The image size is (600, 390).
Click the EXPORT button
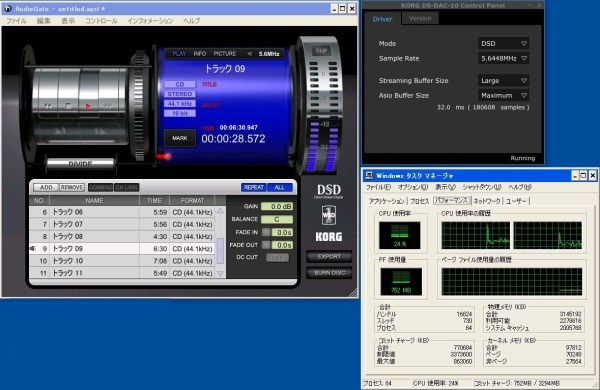[329, 256]
